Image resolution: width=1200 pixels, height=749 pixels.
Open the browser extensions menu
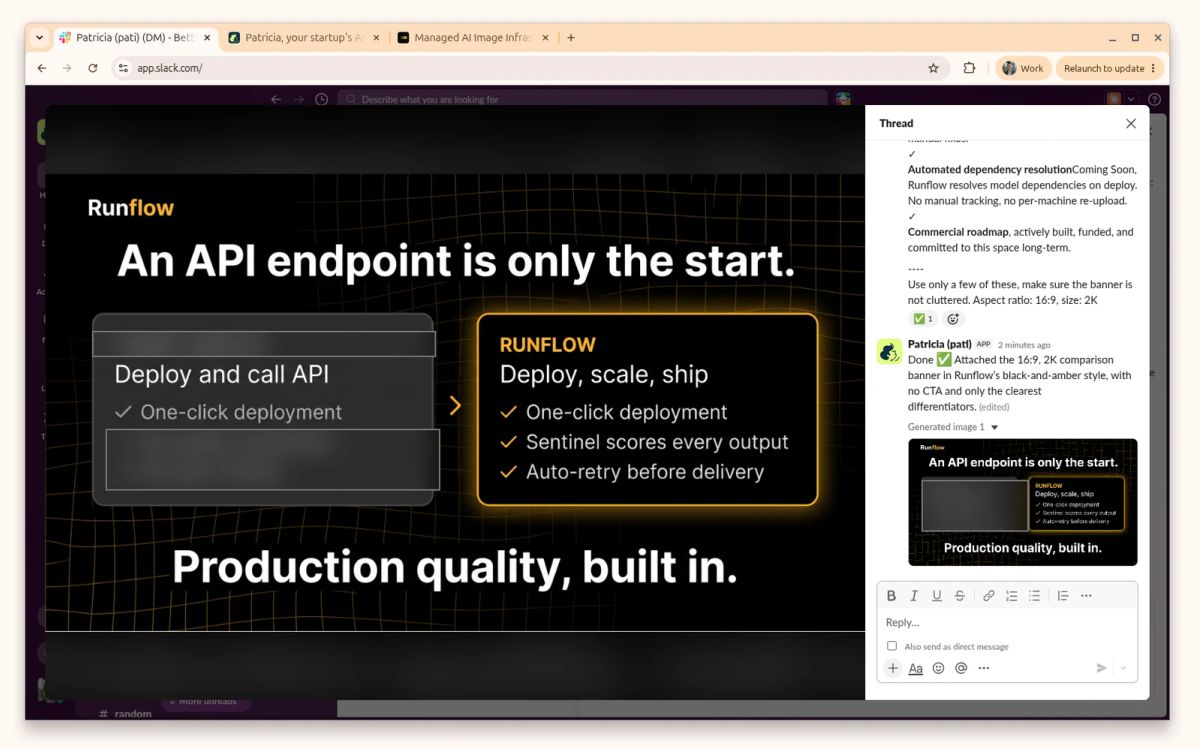pyautogui.click(x=969, y=68)
